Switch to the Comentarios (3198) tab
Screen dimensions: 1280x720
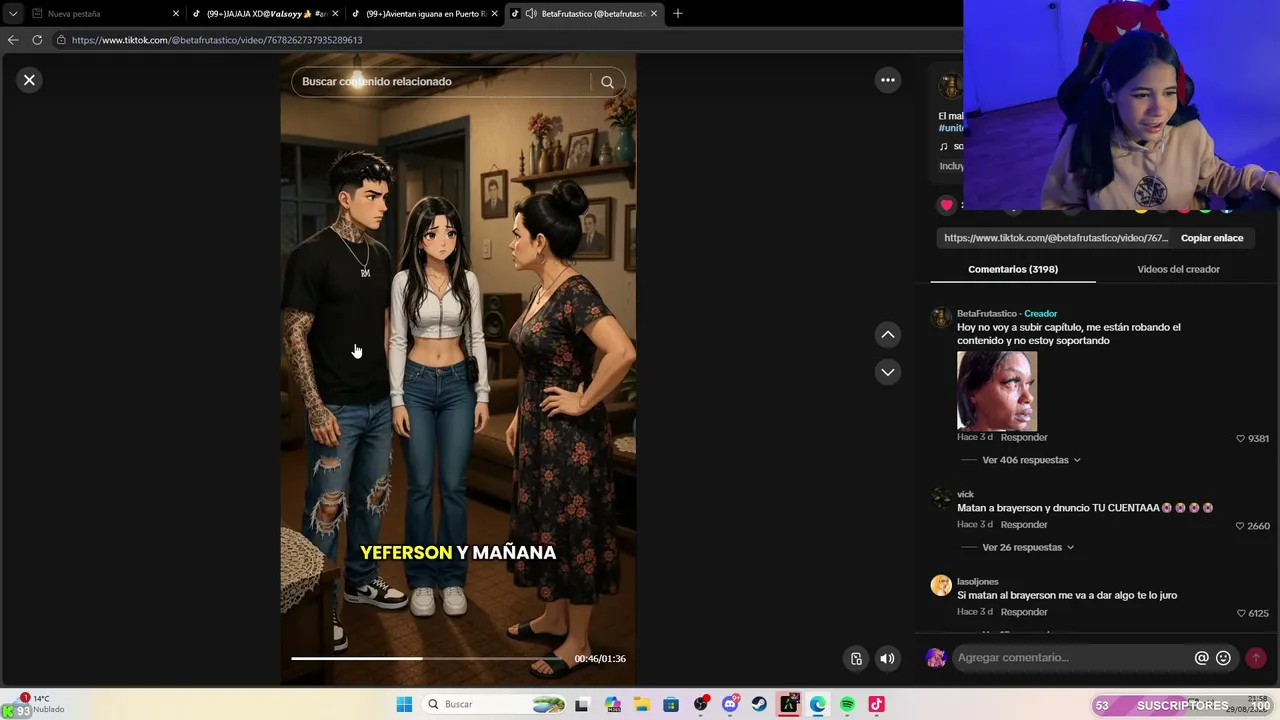click(x=1013, y=269)
